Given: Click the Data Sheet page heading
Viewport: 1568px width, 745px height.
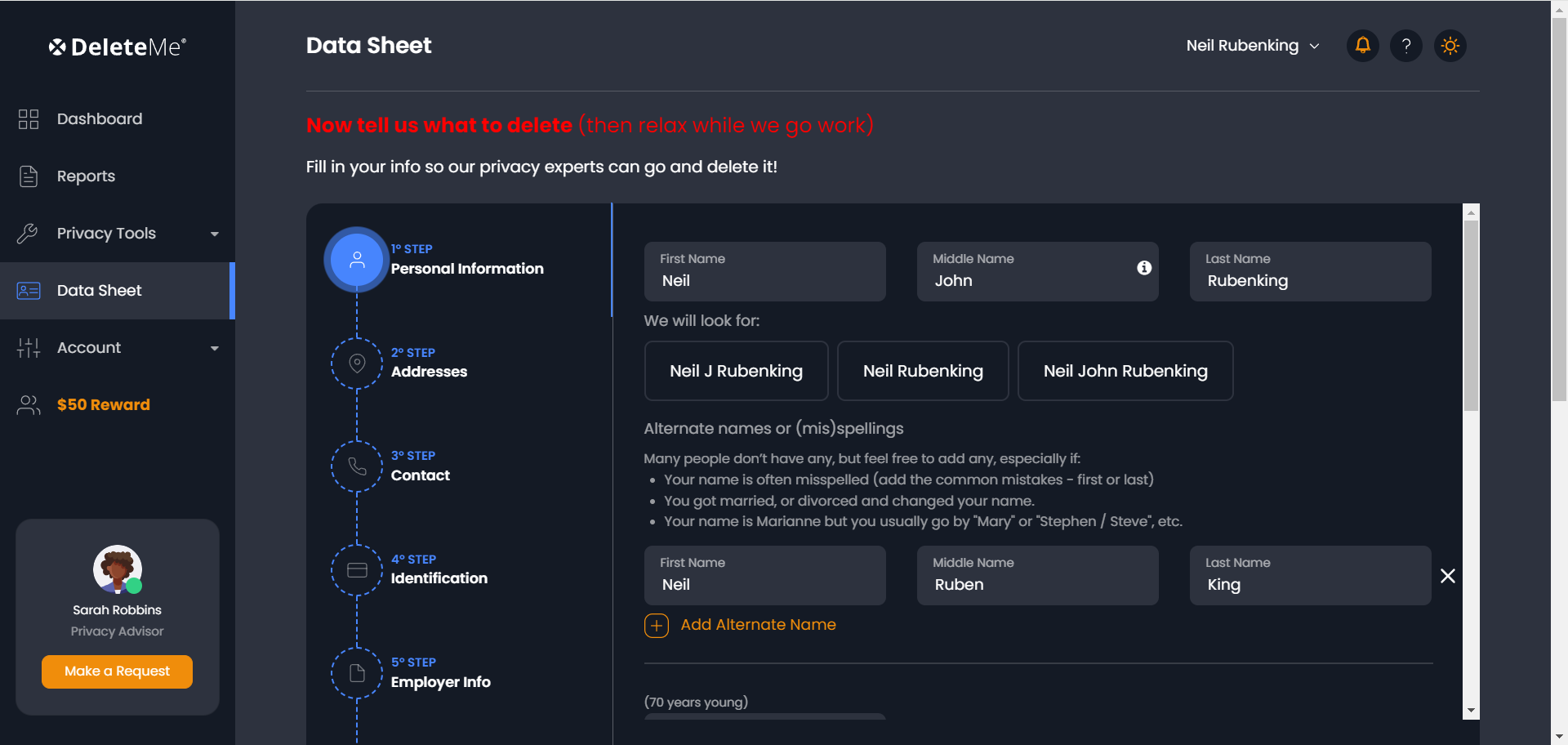Looking at the screenshot, I should pyautogui.click(x=369, y=46).
